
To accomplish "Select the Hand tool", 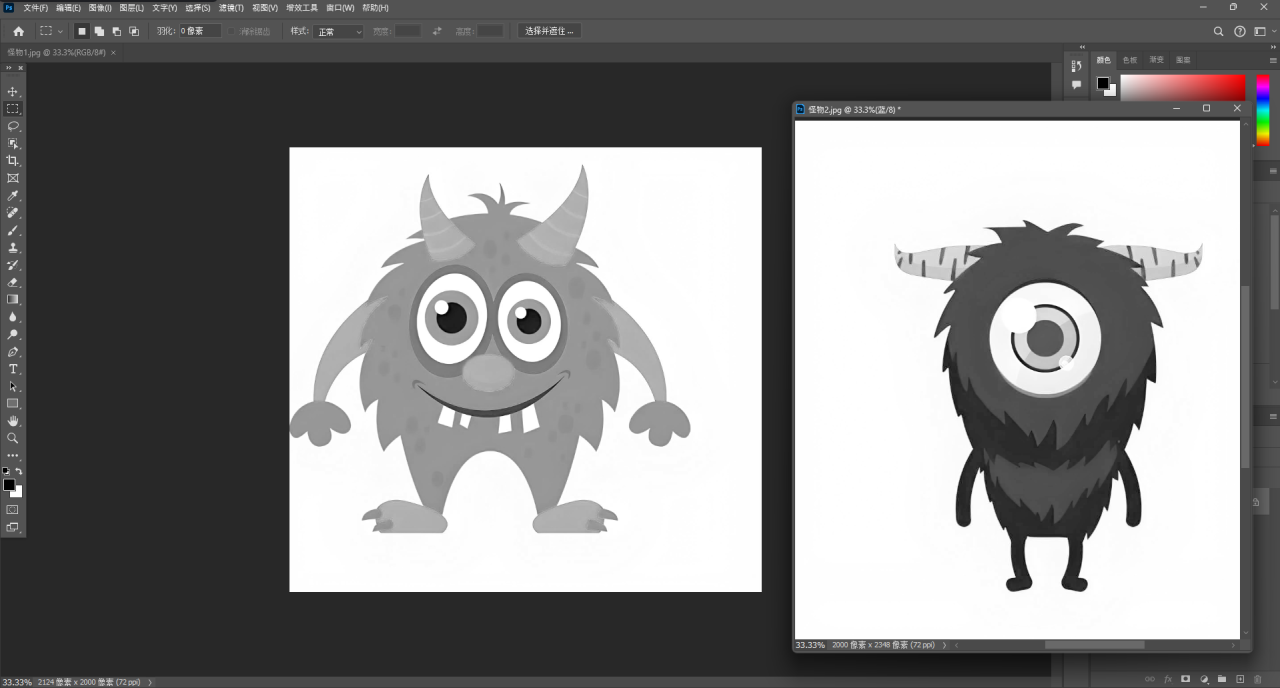I will (13, 421).
